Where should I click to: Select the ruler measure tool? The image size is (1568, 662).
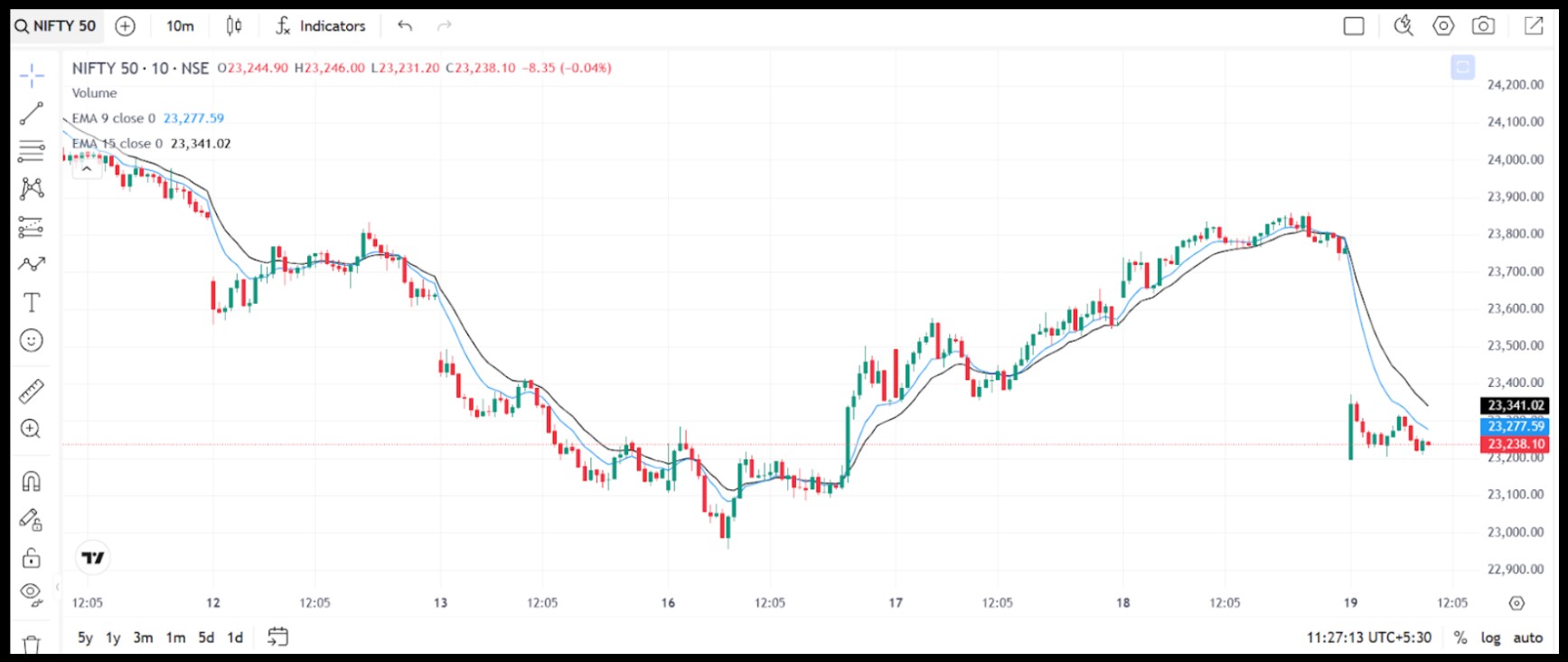32,391
